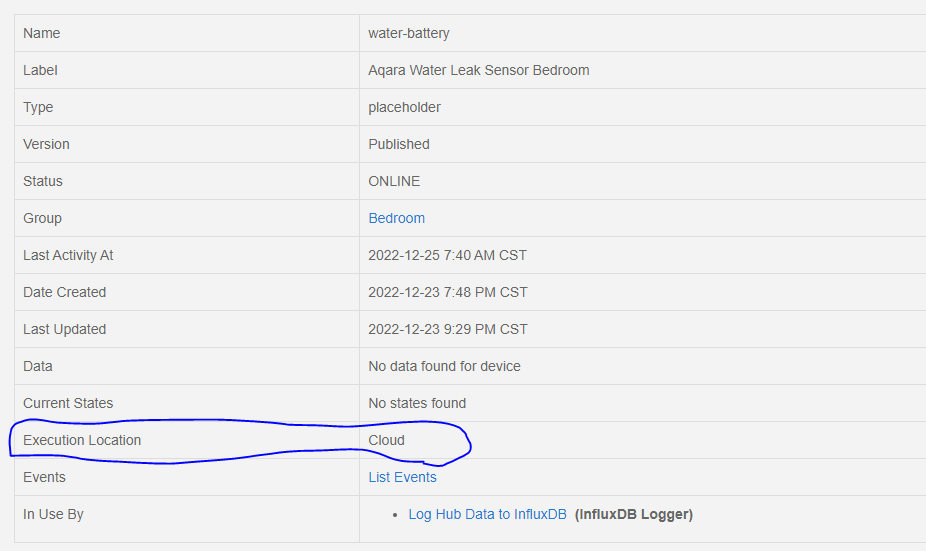The image size is (926, 551).
Task: Open the Bedroom group link
Action: click(396, 218)
